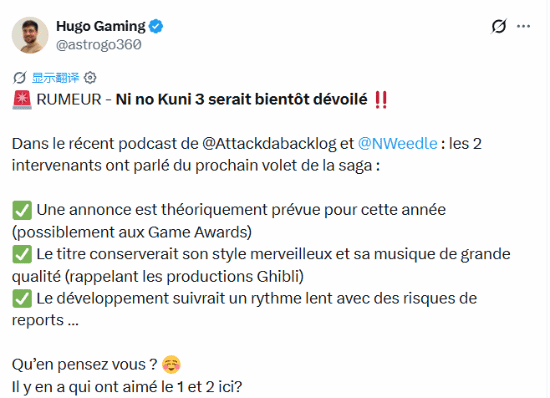Click the Grok icon beside more options

tap(499, 26)
